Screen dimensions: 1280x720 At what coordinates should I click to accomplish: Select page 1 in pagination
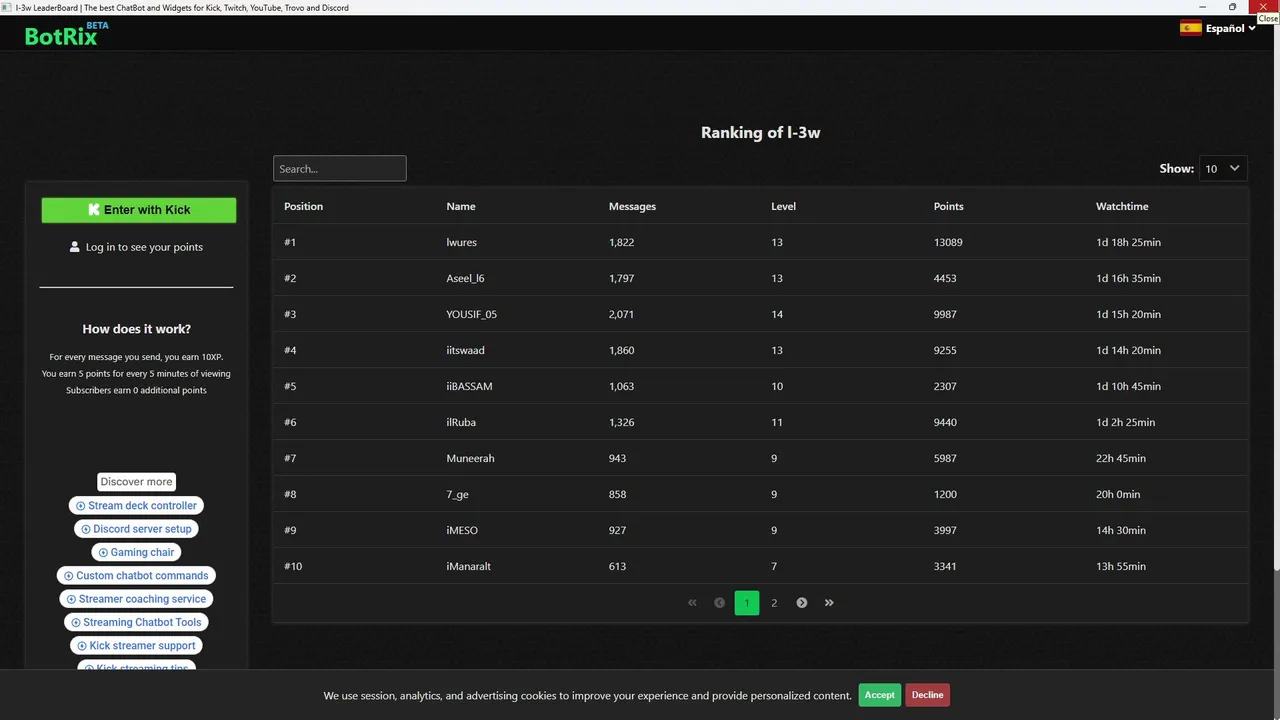(x=747, y=603)
